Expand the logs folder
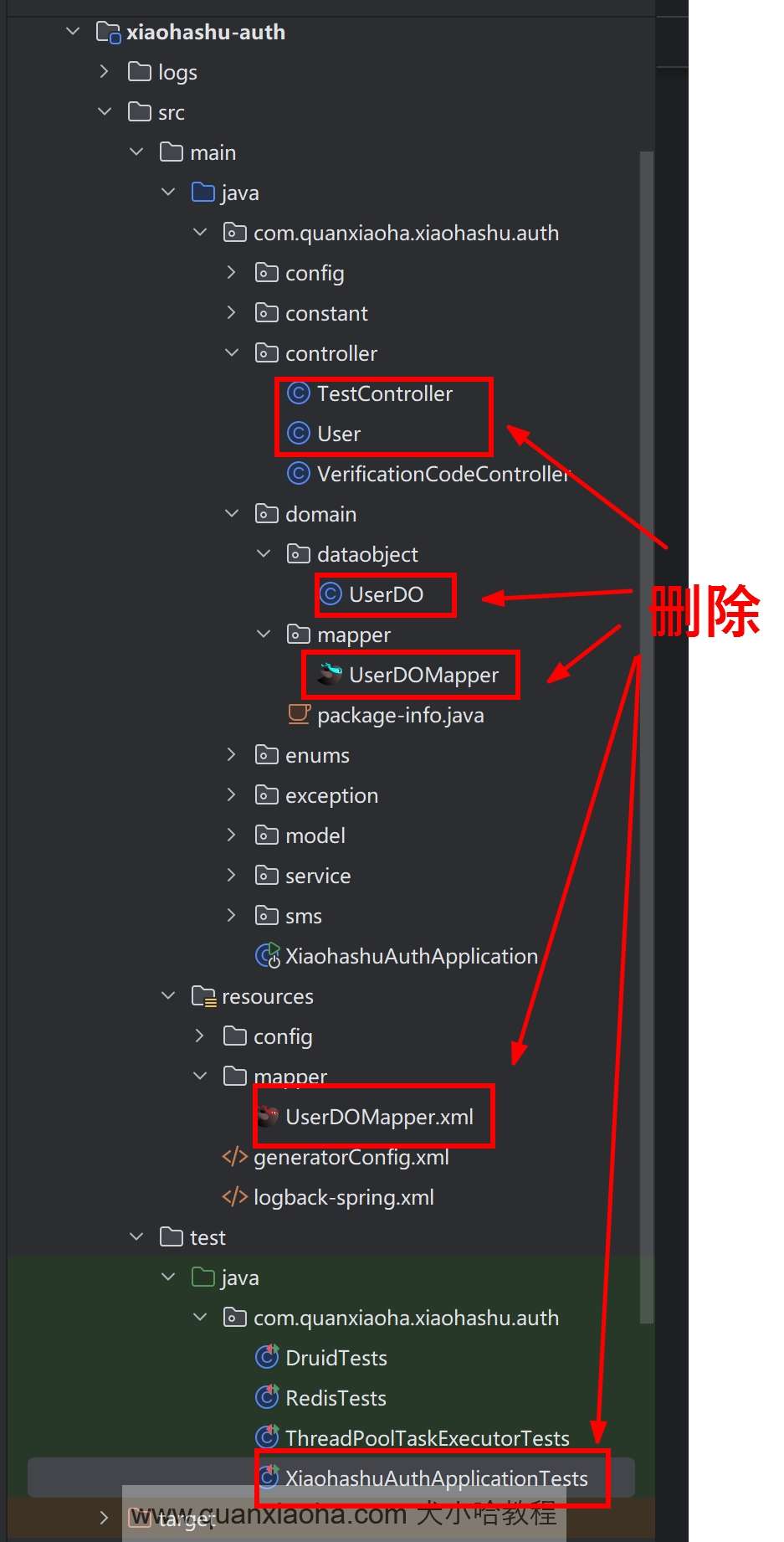This screenshot has width=784, height=1542. pos(104,72)
